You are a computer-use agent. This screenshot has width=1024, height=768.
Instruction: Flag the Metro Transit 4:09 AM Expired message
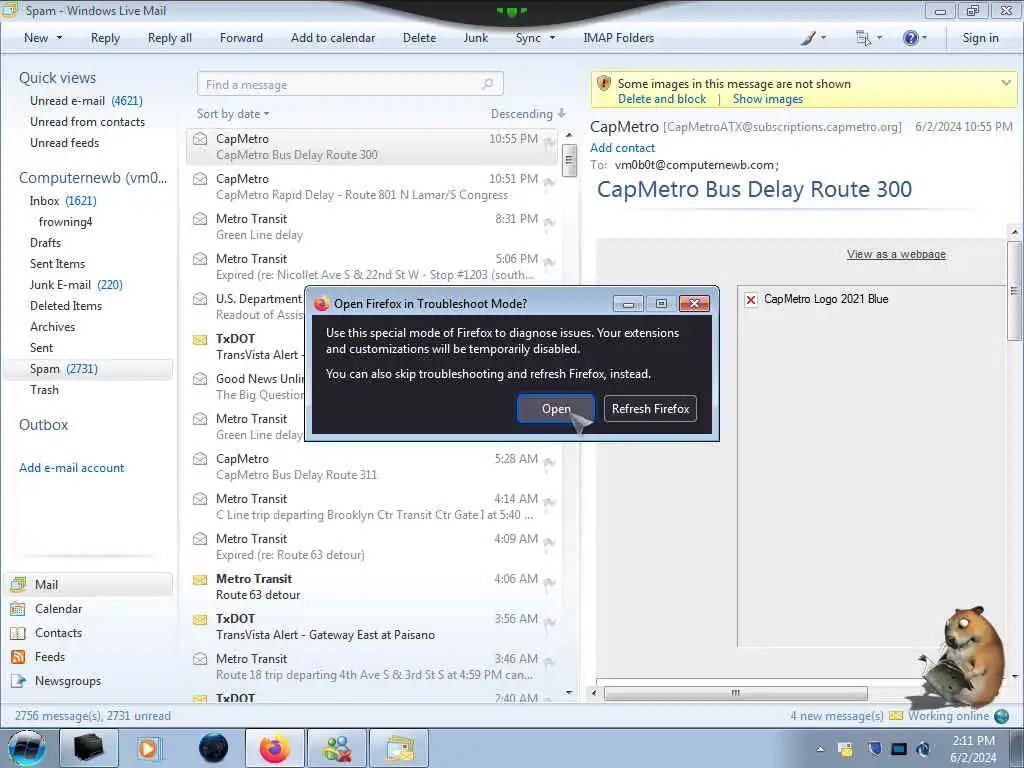pos(549,542)
